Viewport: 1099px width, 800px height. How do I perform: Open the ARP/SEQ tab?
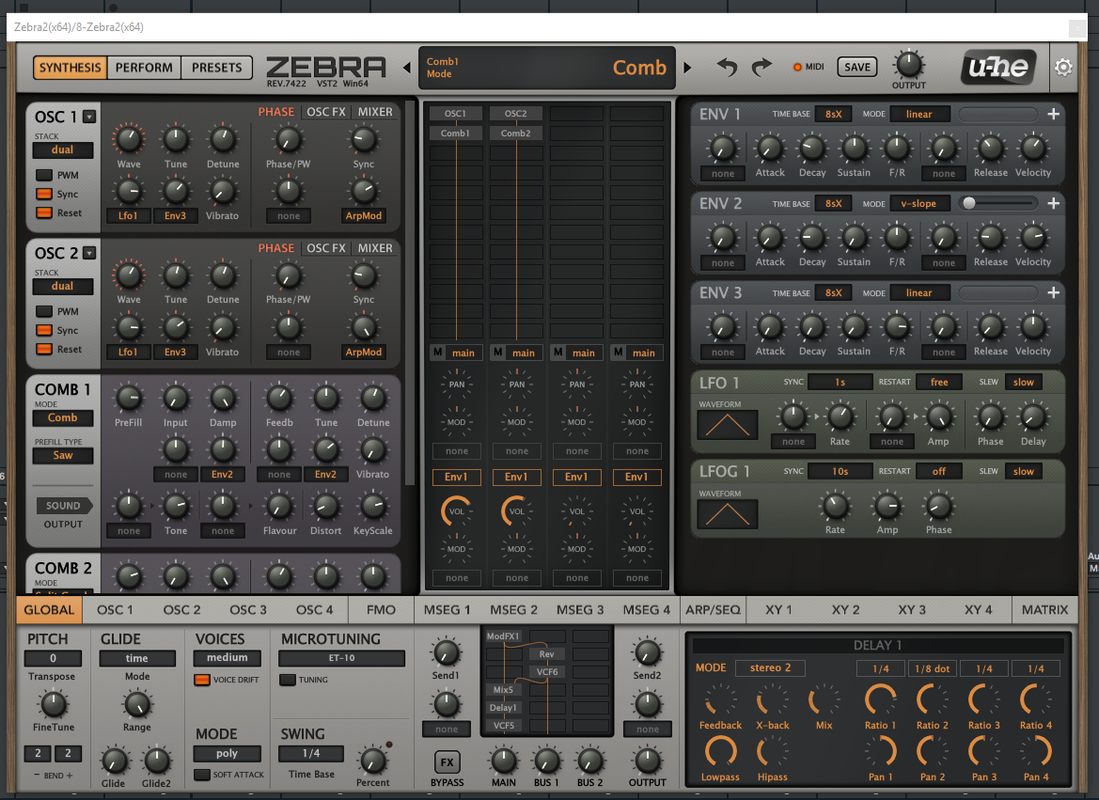point(713,610)
